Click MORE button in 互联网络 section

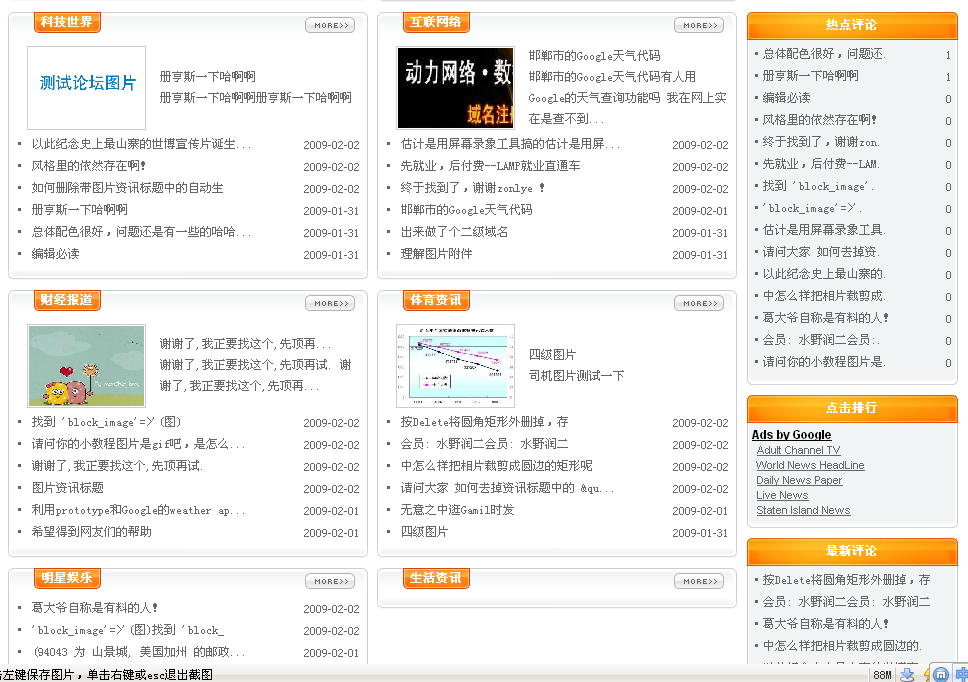point(698,25)
